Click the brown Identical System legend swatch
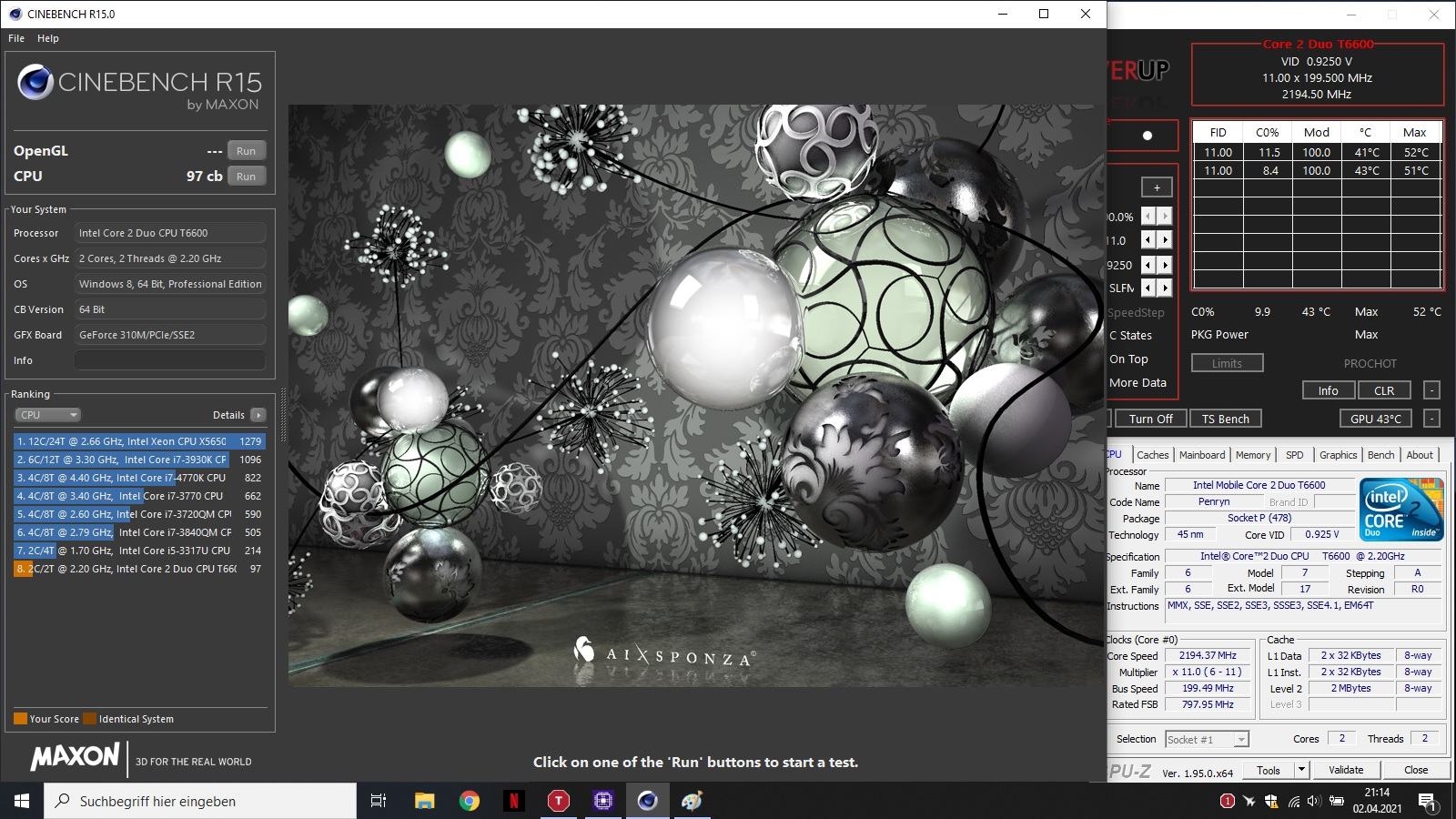This screenshot has height=819, width=1456. tap(89, 719)
